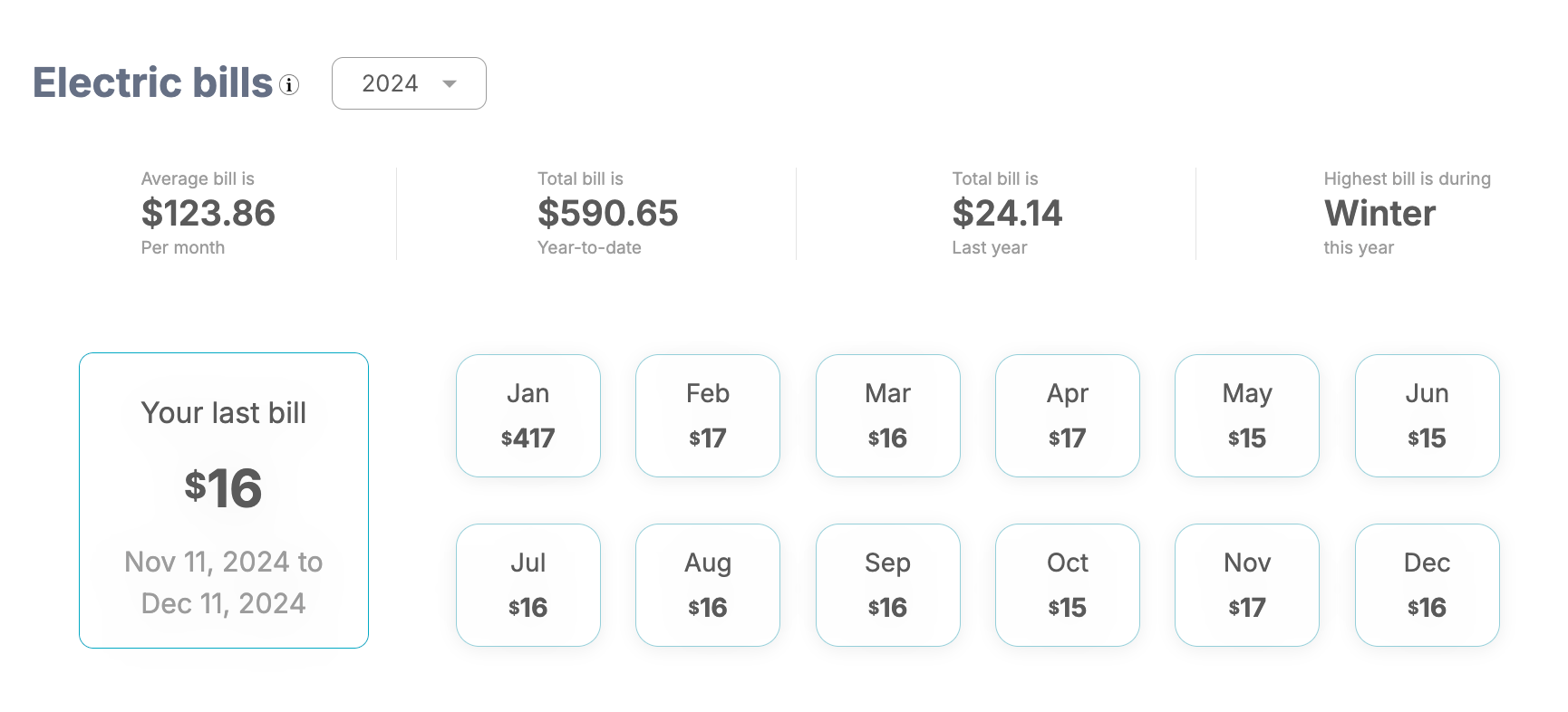Open the 2024 year dropdown
Screen dimensions: 1568x712
[x=408, y=83]
